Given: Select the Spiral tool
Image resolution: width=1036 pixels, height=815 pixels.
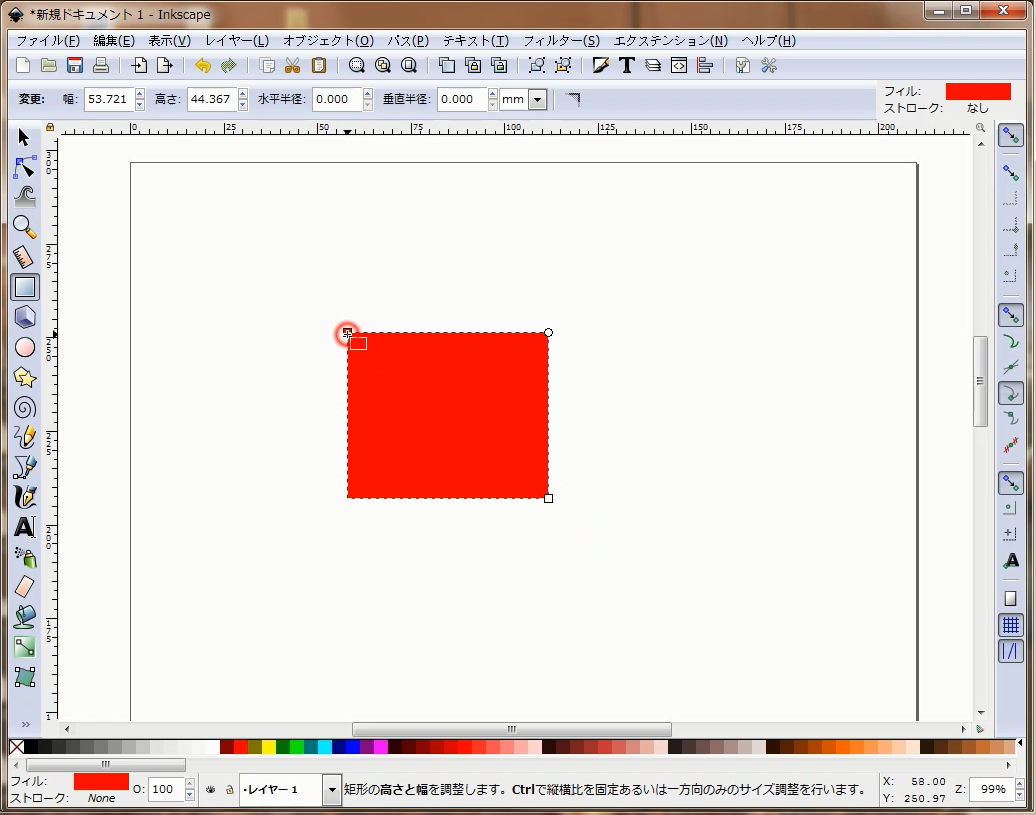Looking at the screenshot, I should (25, 407).
